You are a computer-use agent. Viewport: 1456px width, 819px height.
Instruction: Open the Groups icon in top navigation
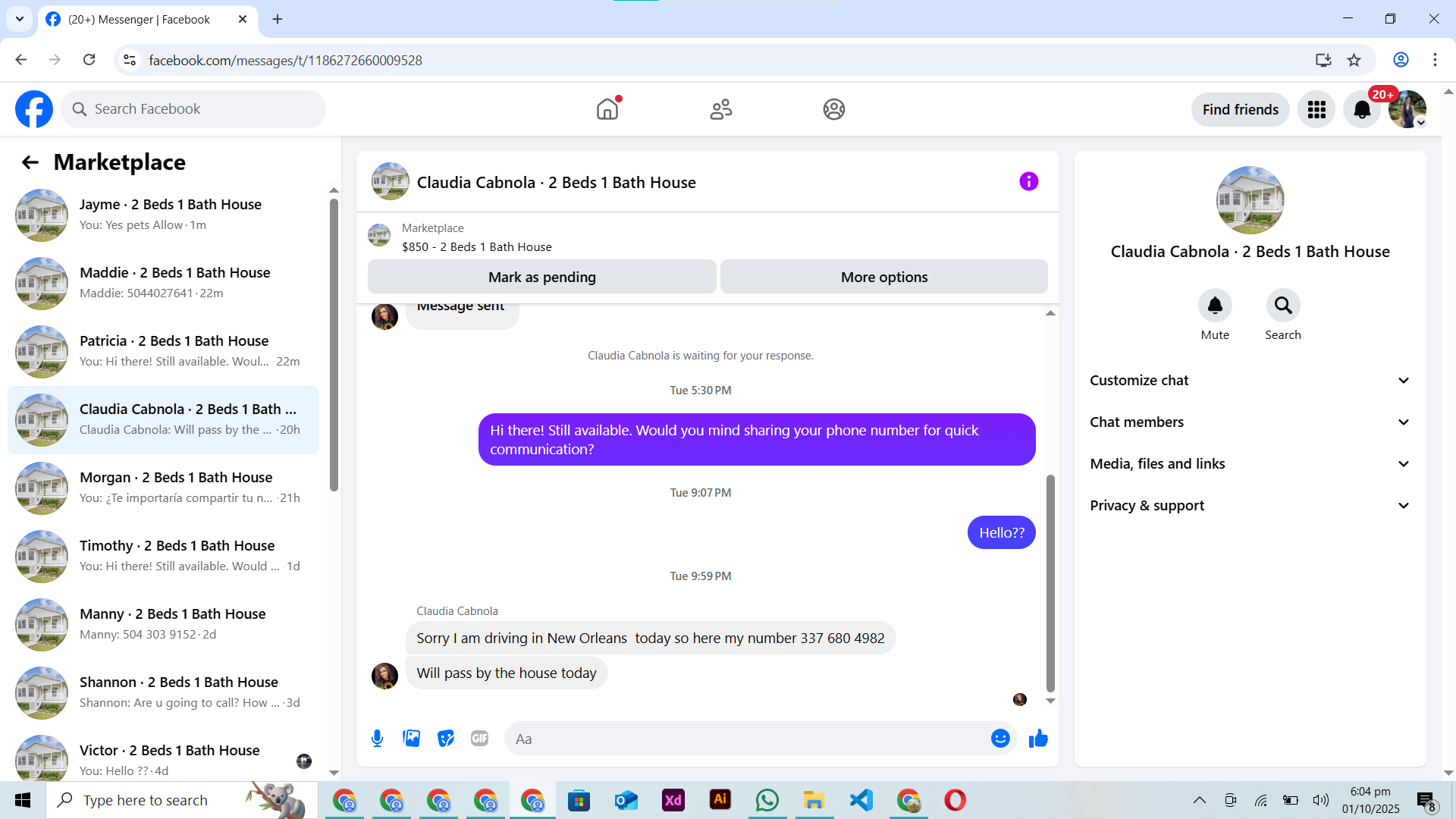tap(834, 109)
